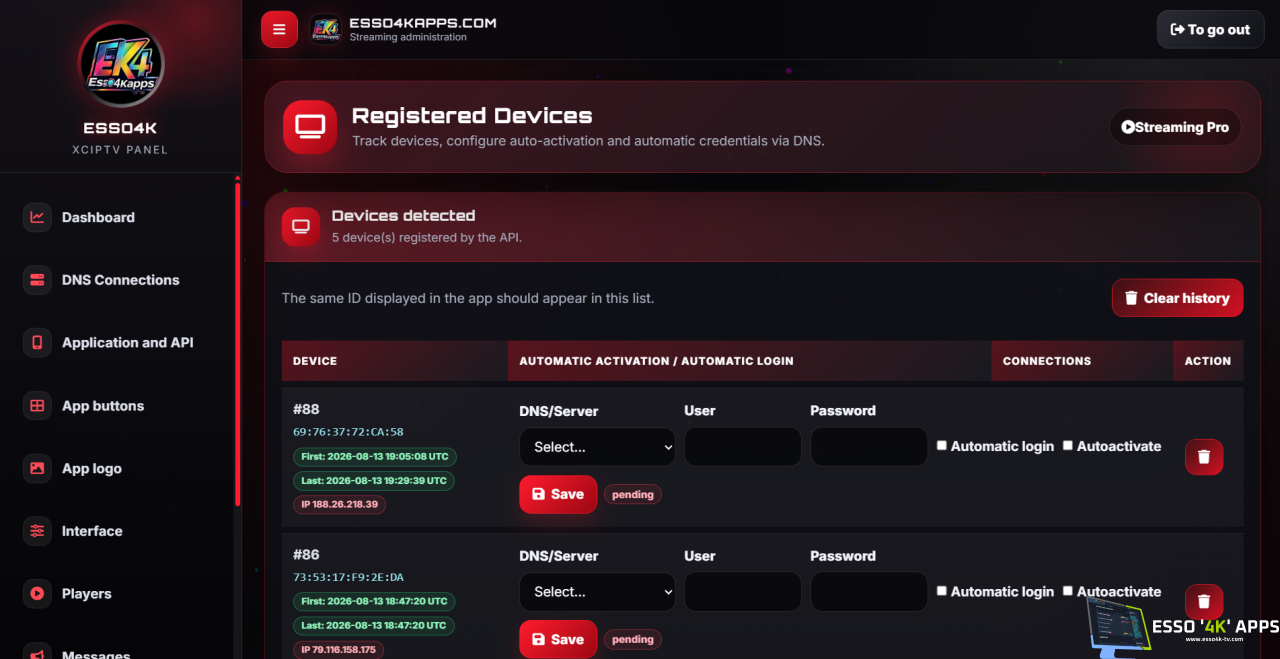Enable Autoactivate for device #88
Viewport: 1280px width, 659px height.
(1068, 446)
